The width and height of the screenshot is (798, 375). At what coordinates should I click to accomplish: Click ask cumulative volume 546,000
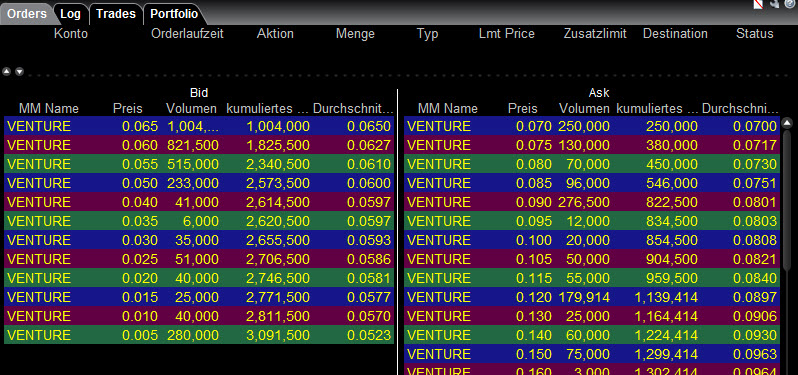[x=672, y=183]
